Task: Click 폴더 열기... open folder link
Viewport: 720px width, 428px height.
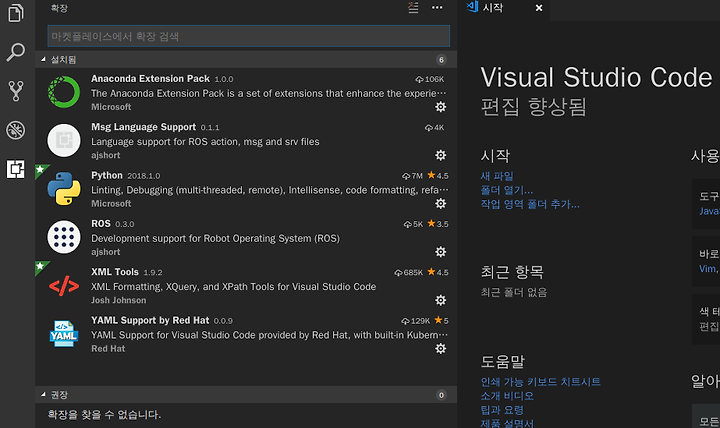Action: (x=506, y=190)
